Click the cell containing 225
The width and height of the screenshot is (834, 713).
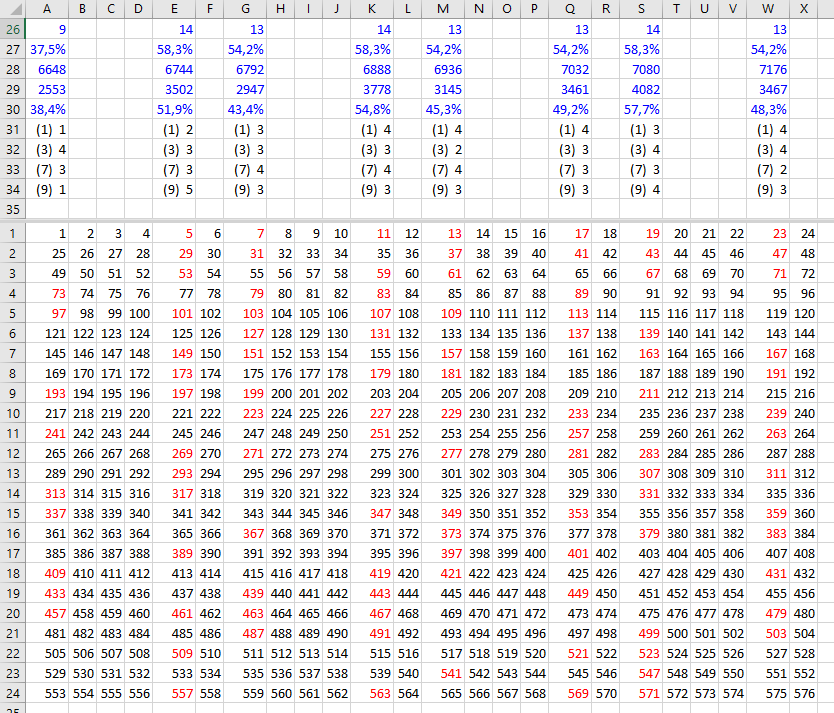[x=308, y=414]
